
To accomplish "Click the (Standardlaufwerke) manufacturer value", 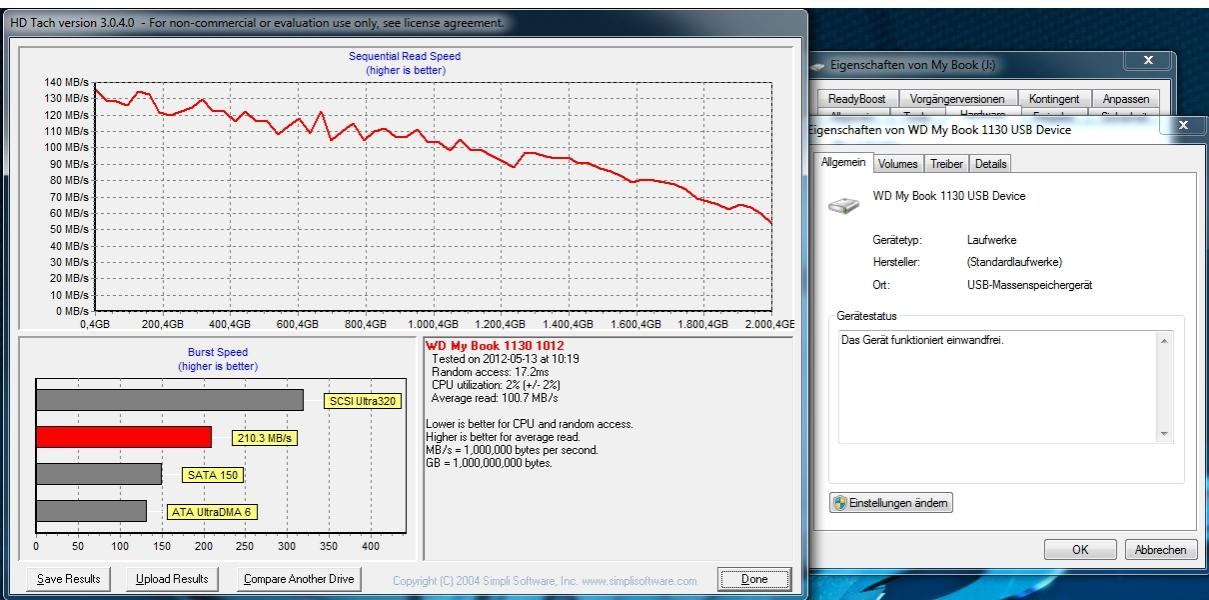I will [x=1014, y=262].
